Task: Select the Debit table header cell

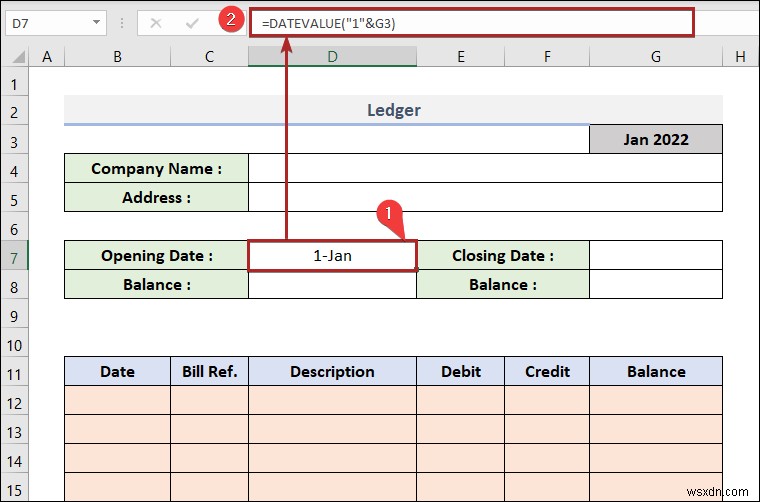Action: (460, 372)
